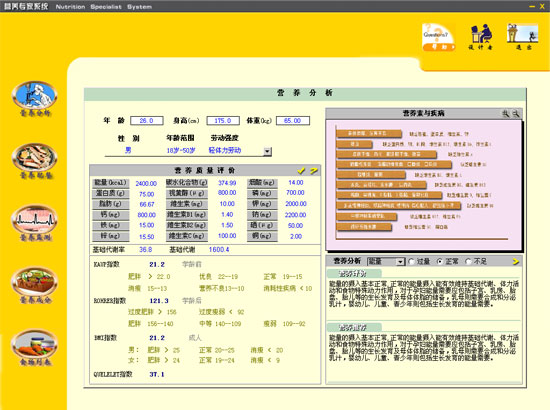Click the yellow arrow next to 不足

[x=516, y=262]
